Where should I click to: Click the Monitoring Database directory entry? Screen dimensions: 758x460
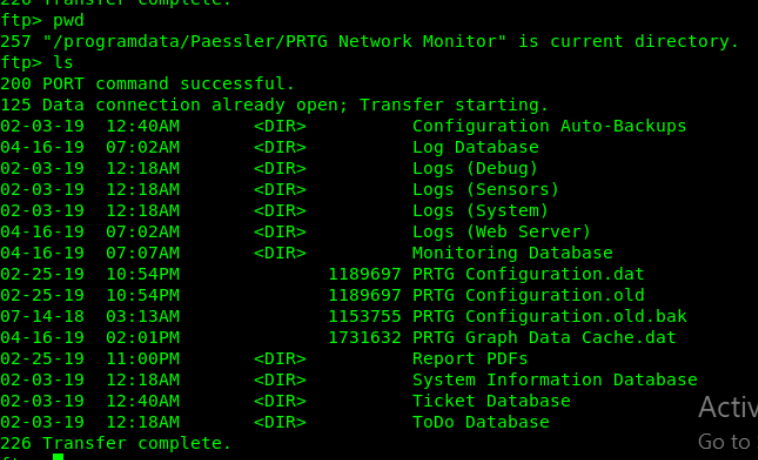pos(512,253)
